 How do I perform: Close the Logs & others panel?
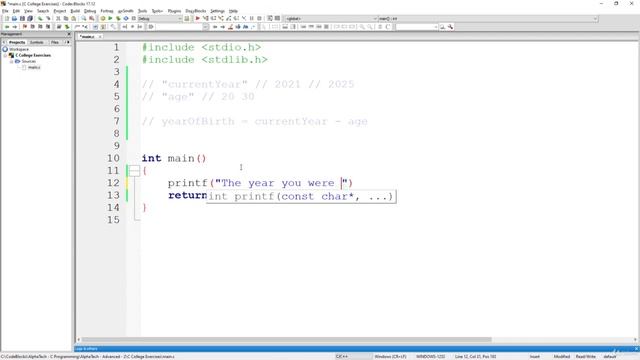click(636, 349)
